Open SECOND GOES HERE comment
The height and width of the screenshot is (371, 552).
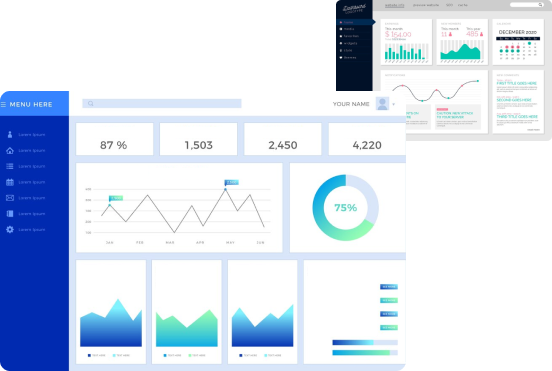[514, 100]
